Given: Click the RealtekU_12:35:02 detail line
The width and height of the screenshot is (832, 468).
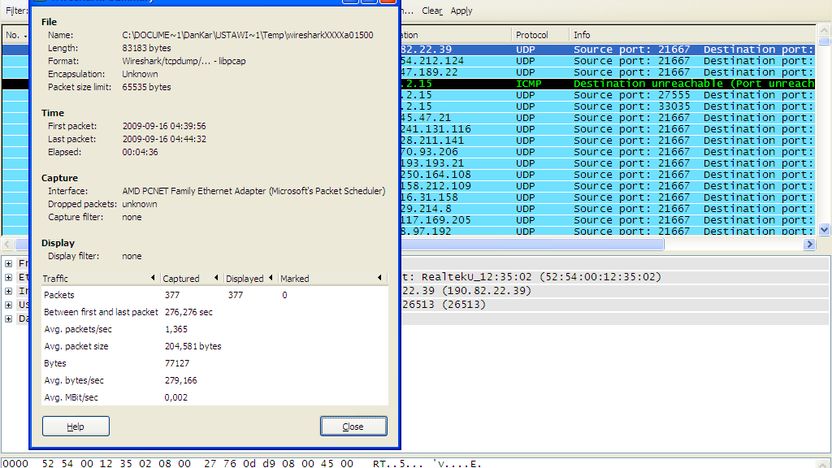Looking at the screenshot, I should [616, 277].
